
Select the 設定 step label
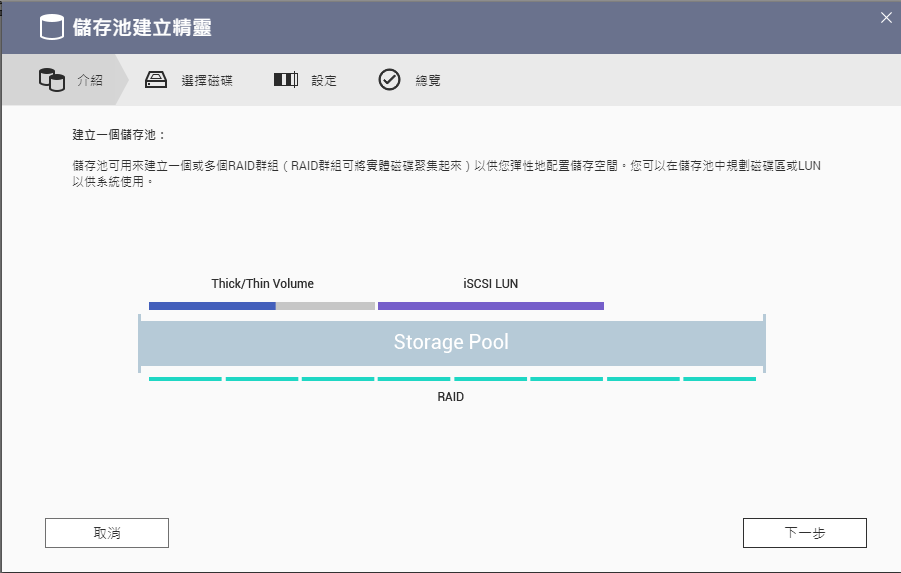(x=324, y=80)
